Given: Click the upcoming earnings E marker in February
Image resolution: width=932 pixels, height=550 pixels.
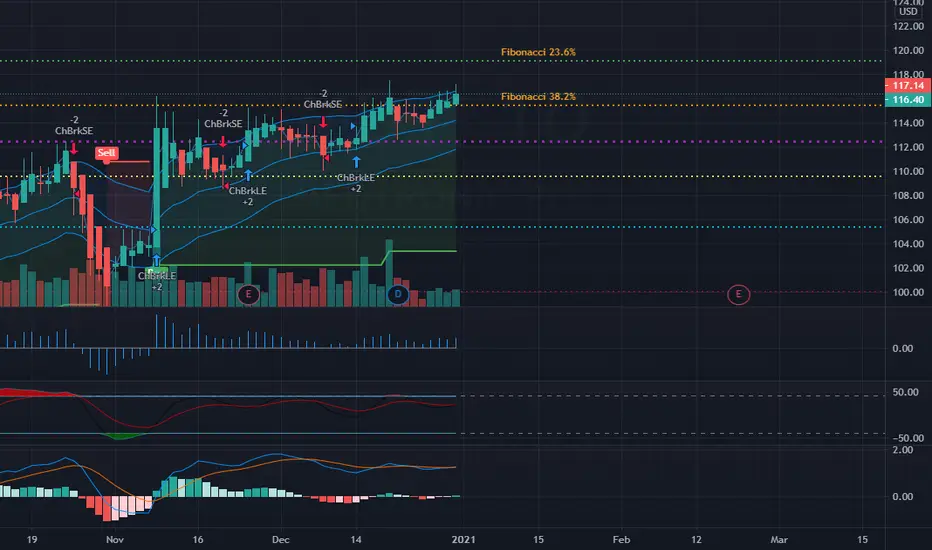Looking at the screenshot, I should [738, 294].
